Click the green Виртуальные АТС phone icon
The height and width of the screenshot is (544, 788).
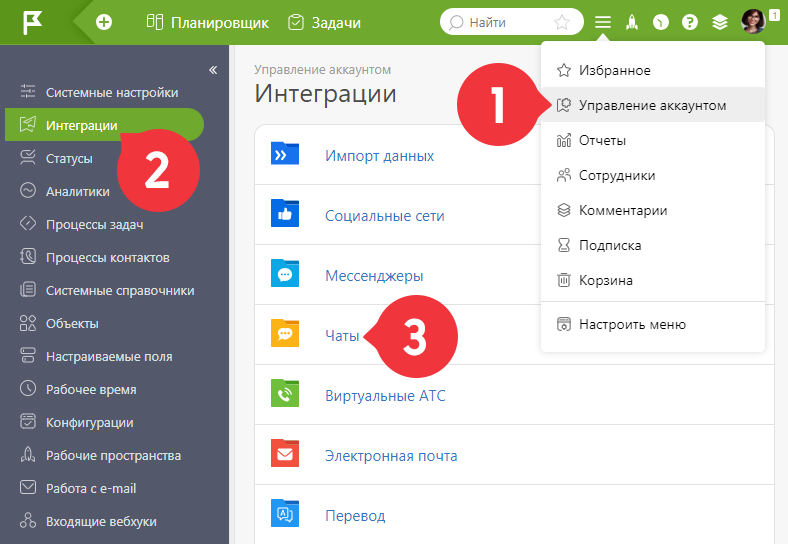285,393
